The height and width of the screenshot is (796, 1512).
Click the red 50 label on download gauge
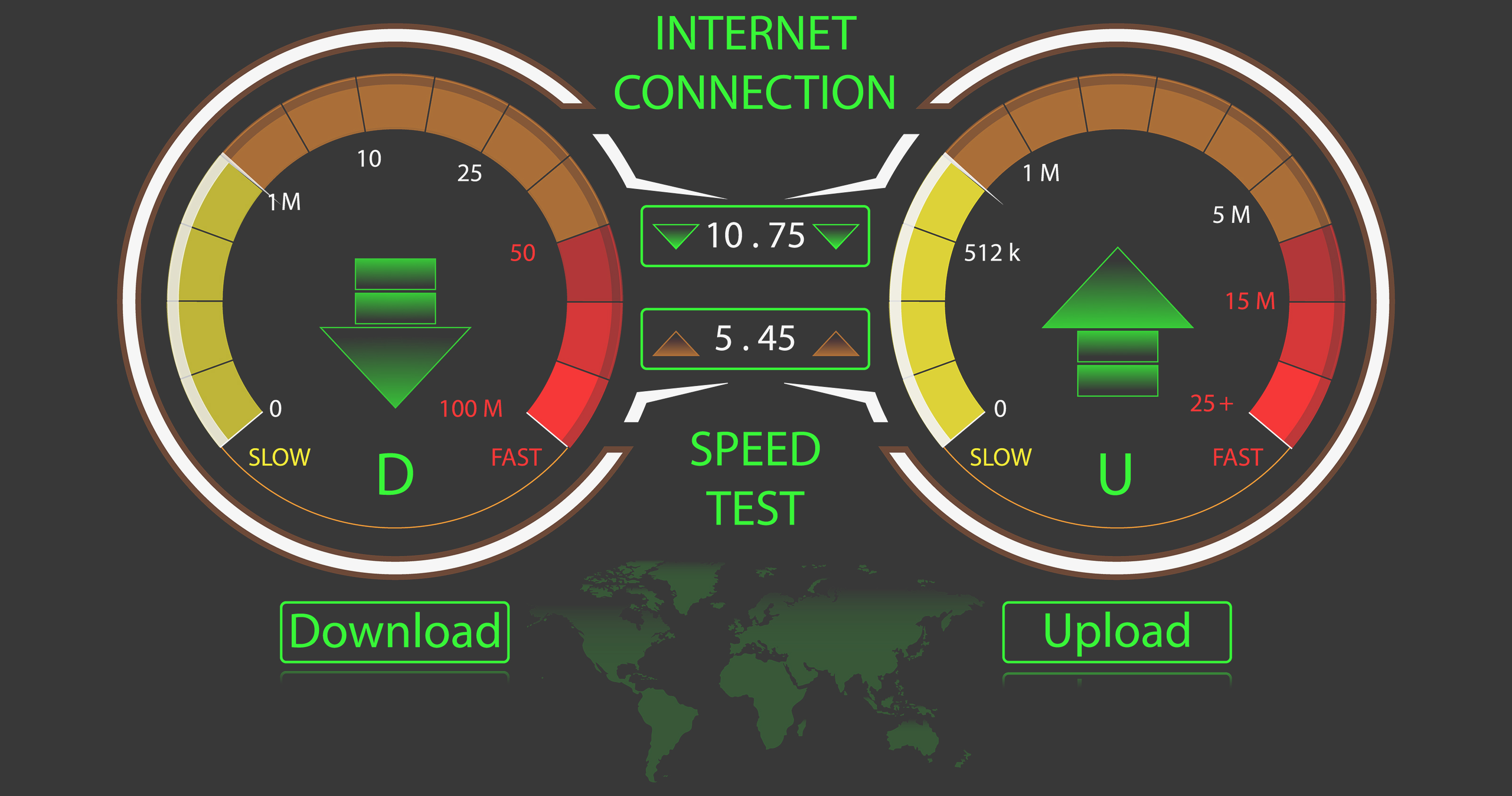click(523, 253)
